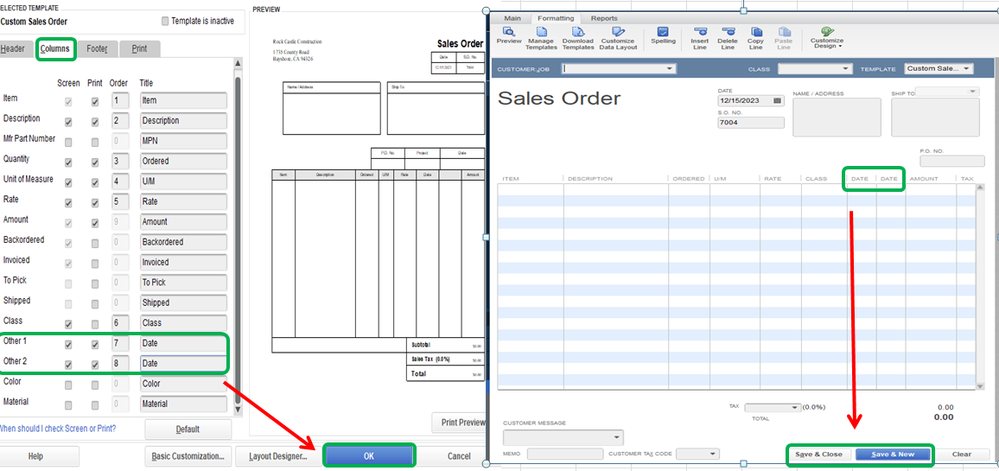
Task: Click the Delete Line icon
Action: [x=728, y=31]
